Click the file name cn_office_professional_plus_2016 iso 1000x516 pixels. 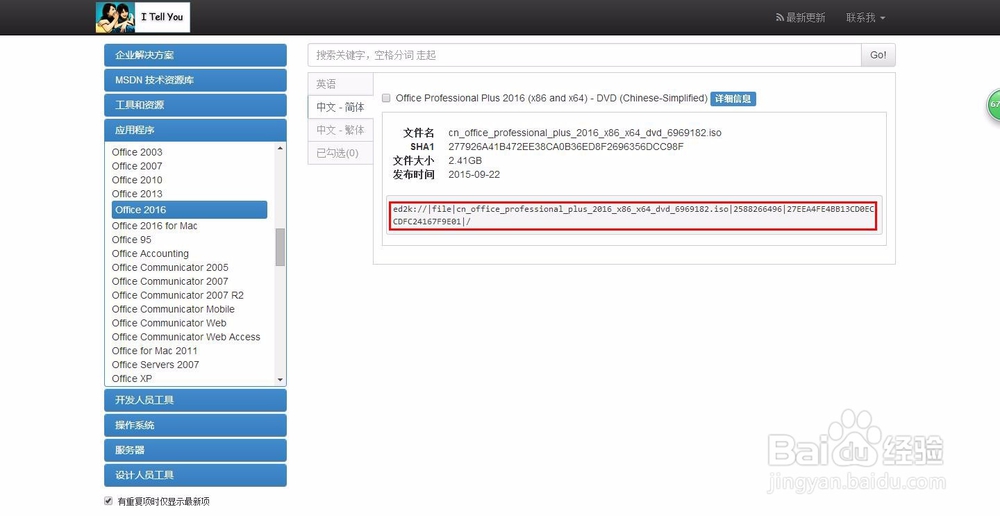coord(585,133)
